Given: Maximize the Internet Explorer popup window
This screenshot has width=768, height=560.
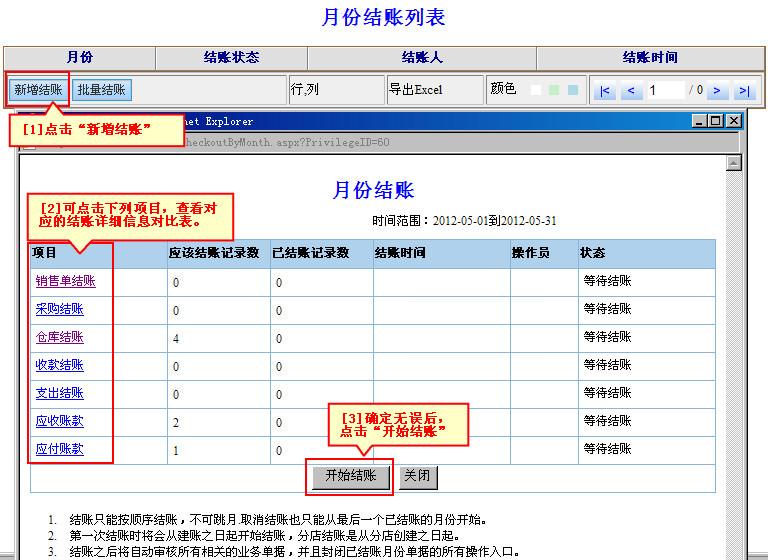Looking at the screenshot, I should [715, 121].
